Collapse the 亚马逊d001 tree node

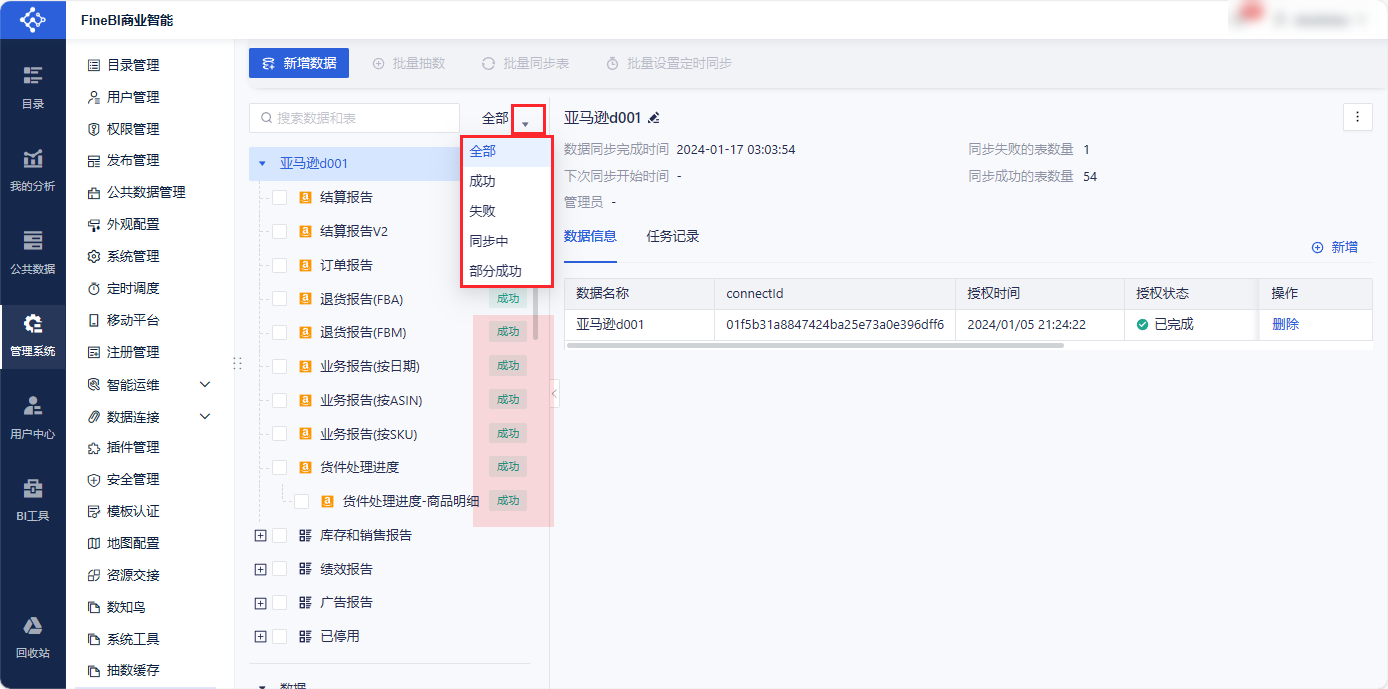coord(262,163)
